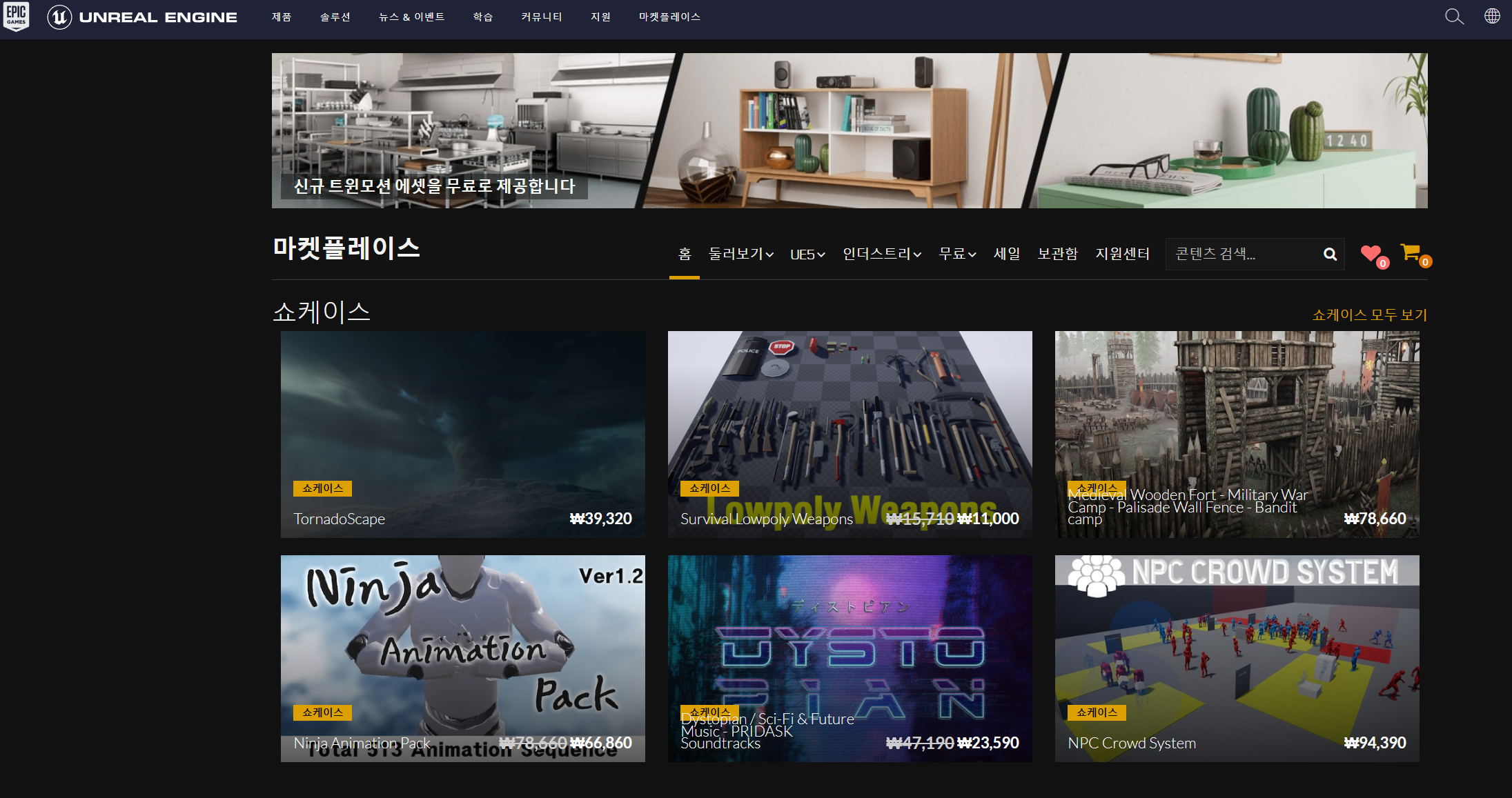Click 쇼케이스 badge on TornadoScape card

click(322, 488)
